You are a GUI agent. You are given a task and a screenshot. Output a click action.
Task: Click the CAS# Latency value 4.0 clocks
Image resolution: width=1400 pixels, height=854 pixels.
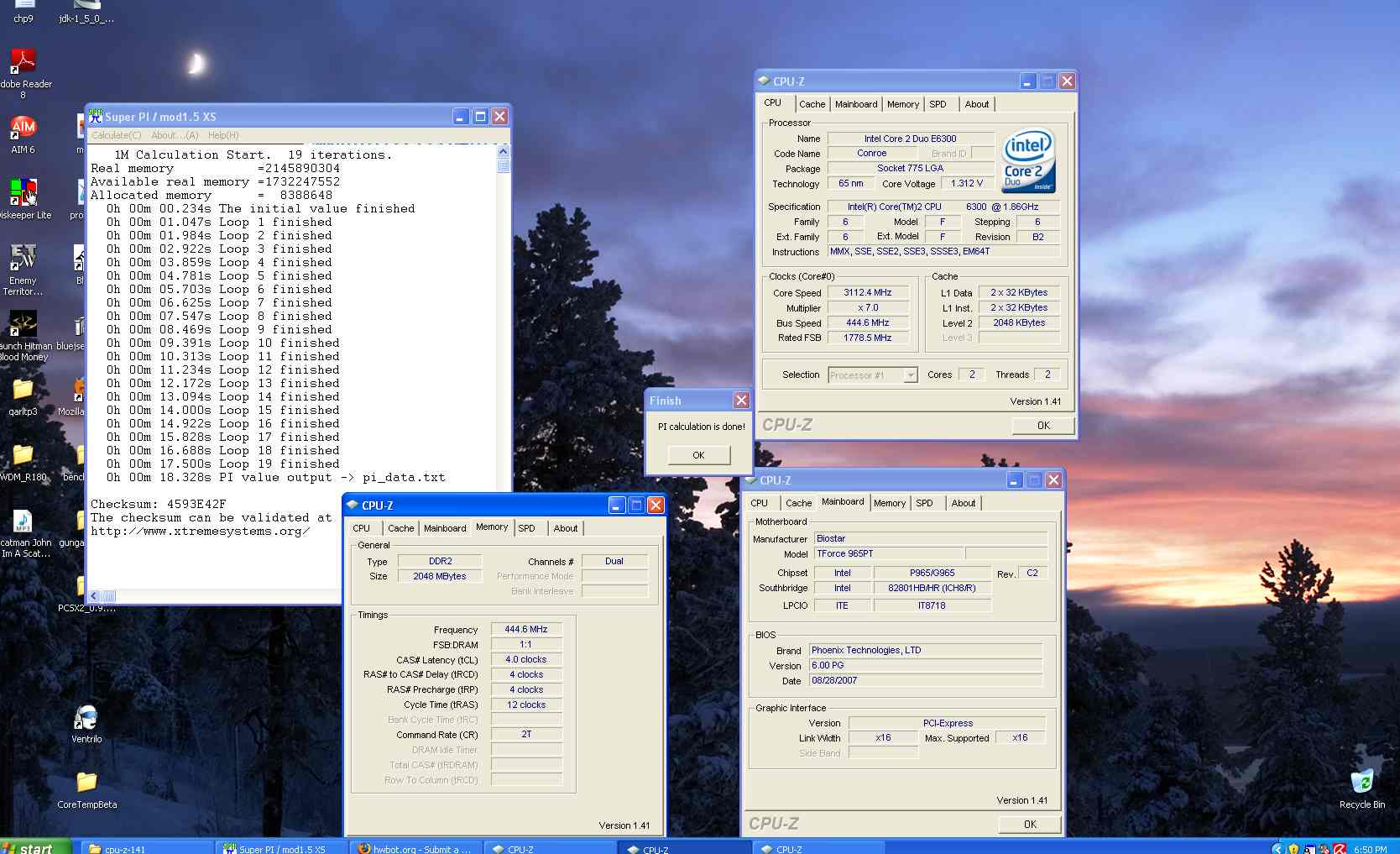(x=526, y=659)
